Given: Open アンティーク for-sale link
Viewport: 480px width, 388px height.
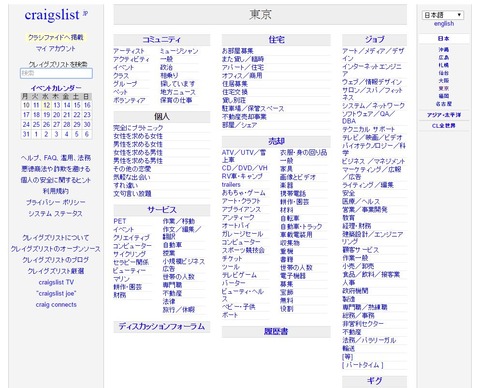Looking at the screenshot, I should tap(238, 217).
